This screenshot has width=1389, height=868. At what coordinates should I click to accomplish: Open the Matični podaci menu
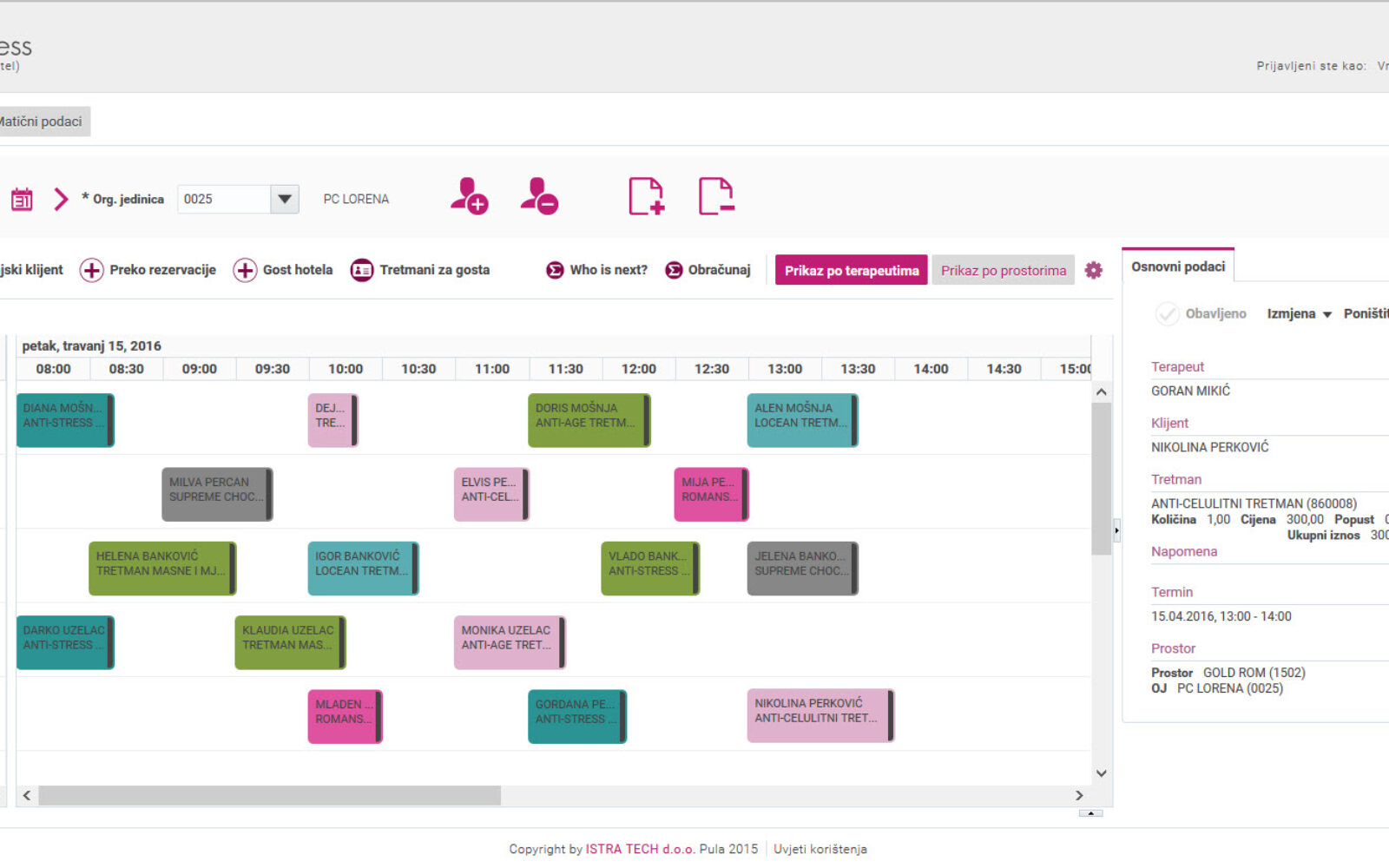click(41, 122)
